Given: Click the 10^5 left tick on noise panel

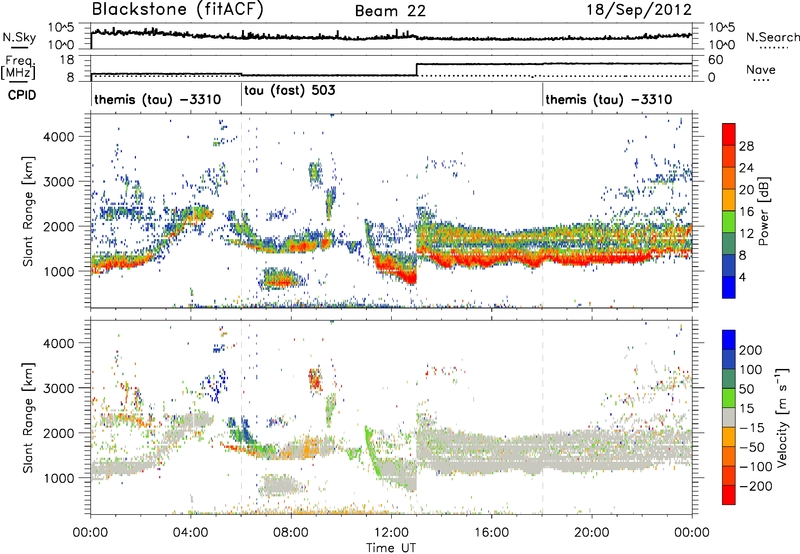Looking at the screenshot, I should tap(61, 28).
